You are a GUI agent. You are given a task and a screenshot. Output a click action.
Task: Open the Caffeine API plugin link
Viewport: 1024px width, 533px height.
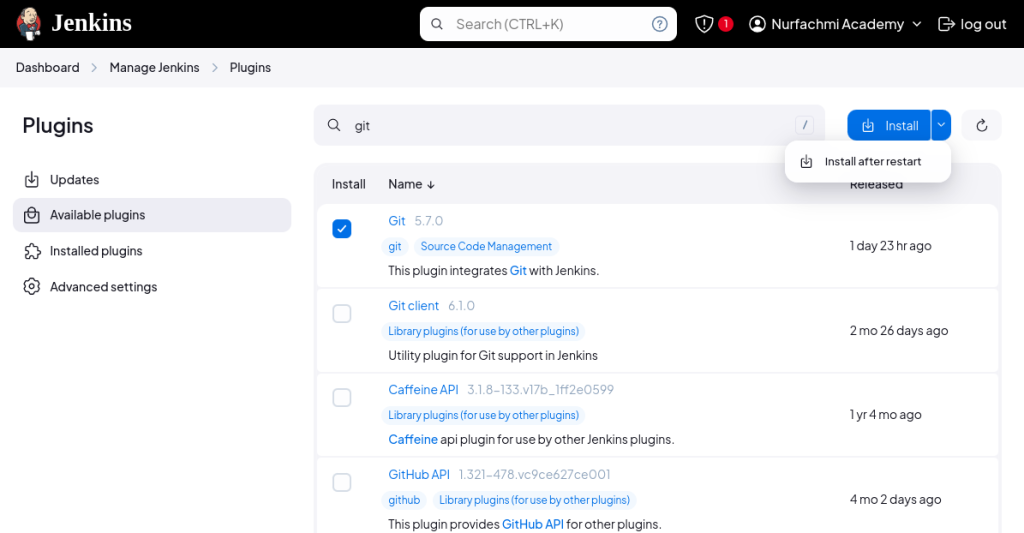[423, 390]
